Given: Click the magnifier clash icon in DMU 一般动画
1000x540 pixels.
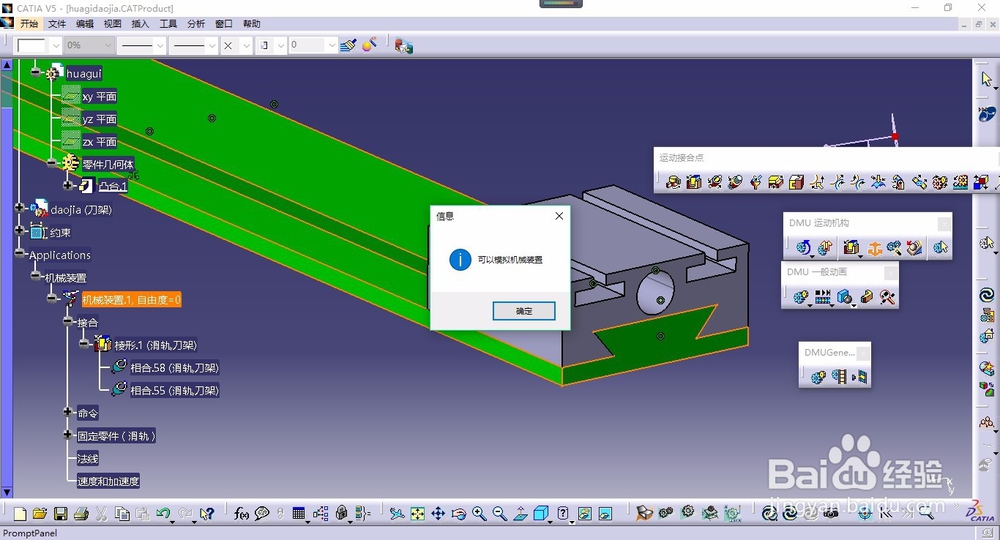Looking at the screenshot, I should (887, 296).
